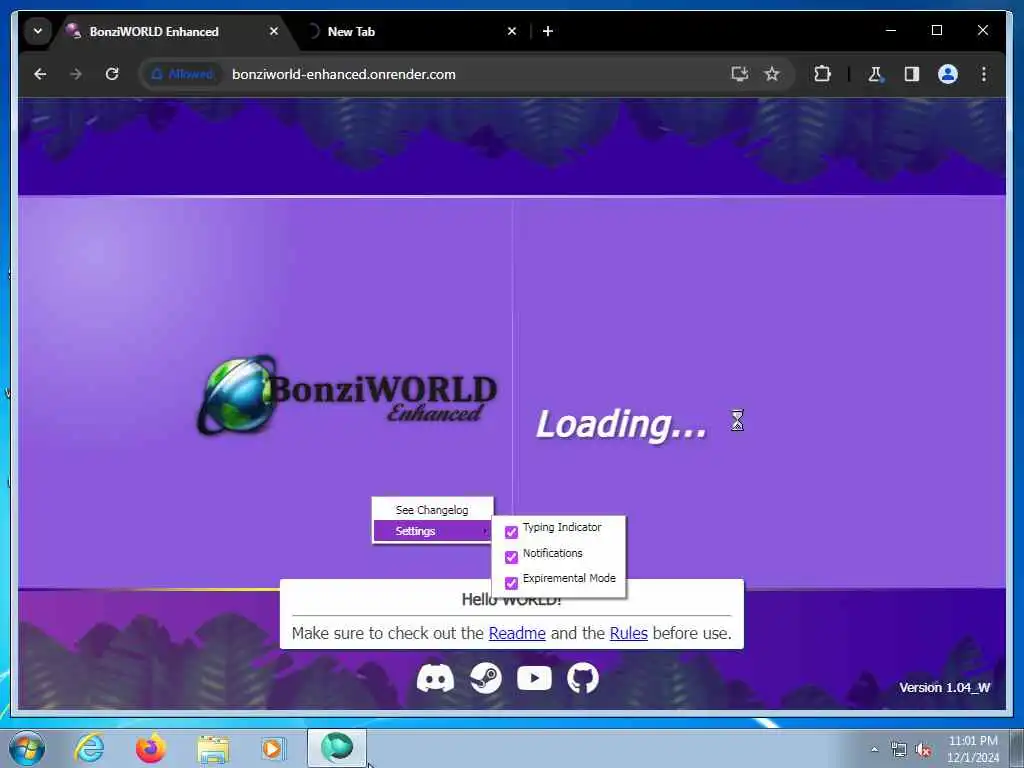1024x768 pixels.
Task: Click the browser forward arrow
Action: (76, 74)
